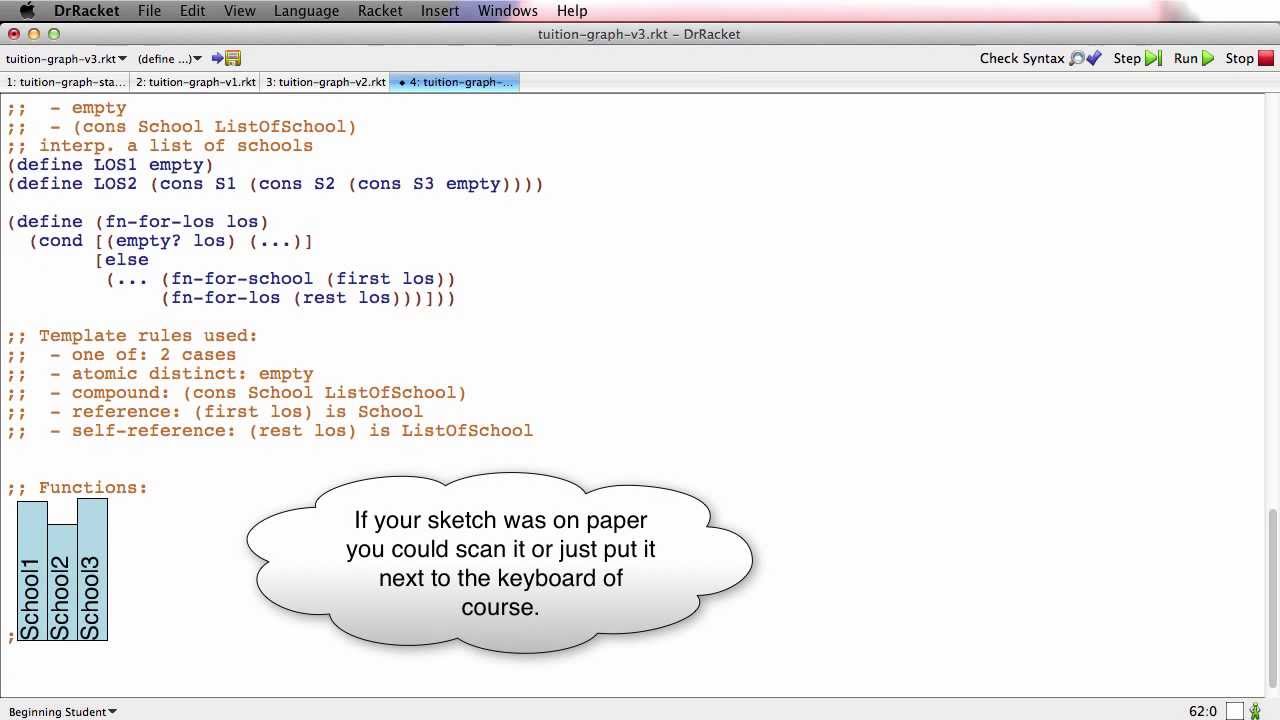1280x720 pixels.
Task: Click the line "(define (fn-for-los los)"
Action: [x=138, y=222]
